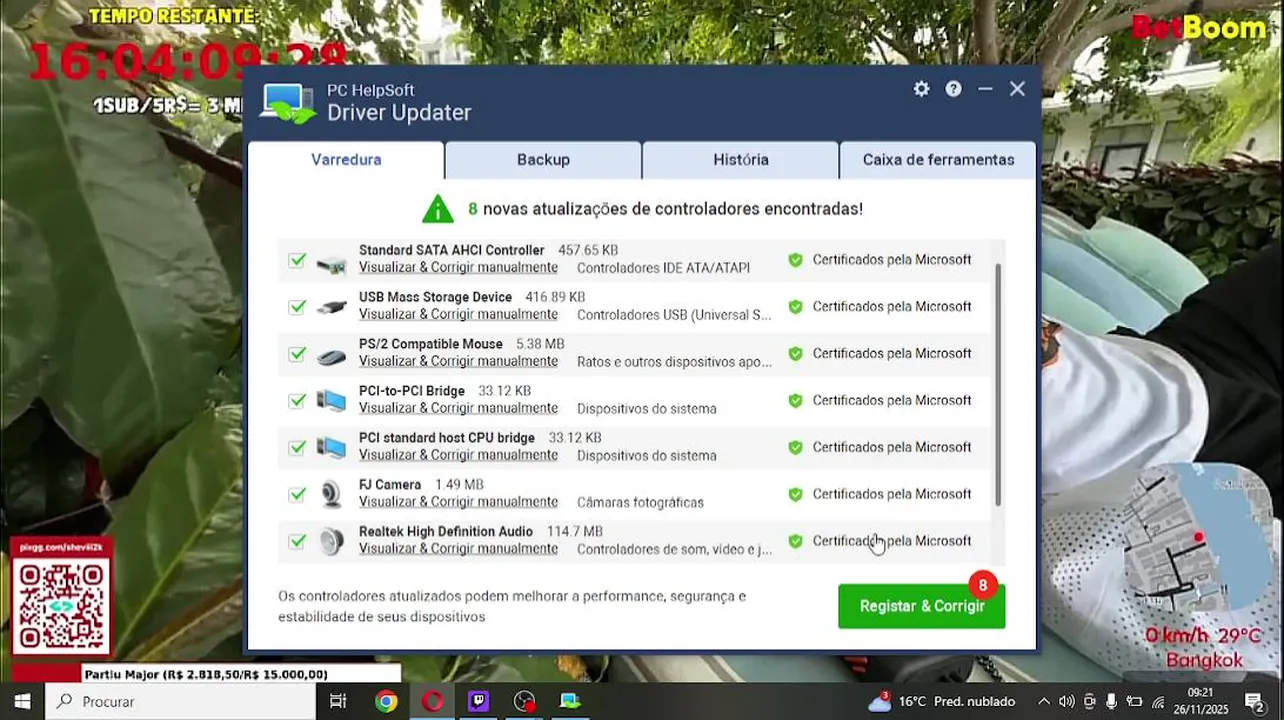Uncheck PCI-to-PCI Bridge checkbox
The height and width of the screenshot is (720, 1284).
297,401
